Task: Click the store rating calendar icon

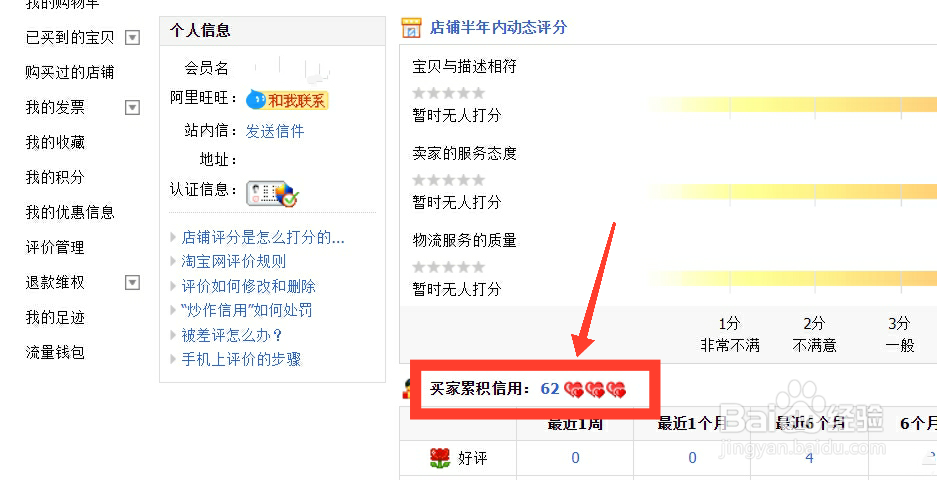Action: tap(411, 27)
